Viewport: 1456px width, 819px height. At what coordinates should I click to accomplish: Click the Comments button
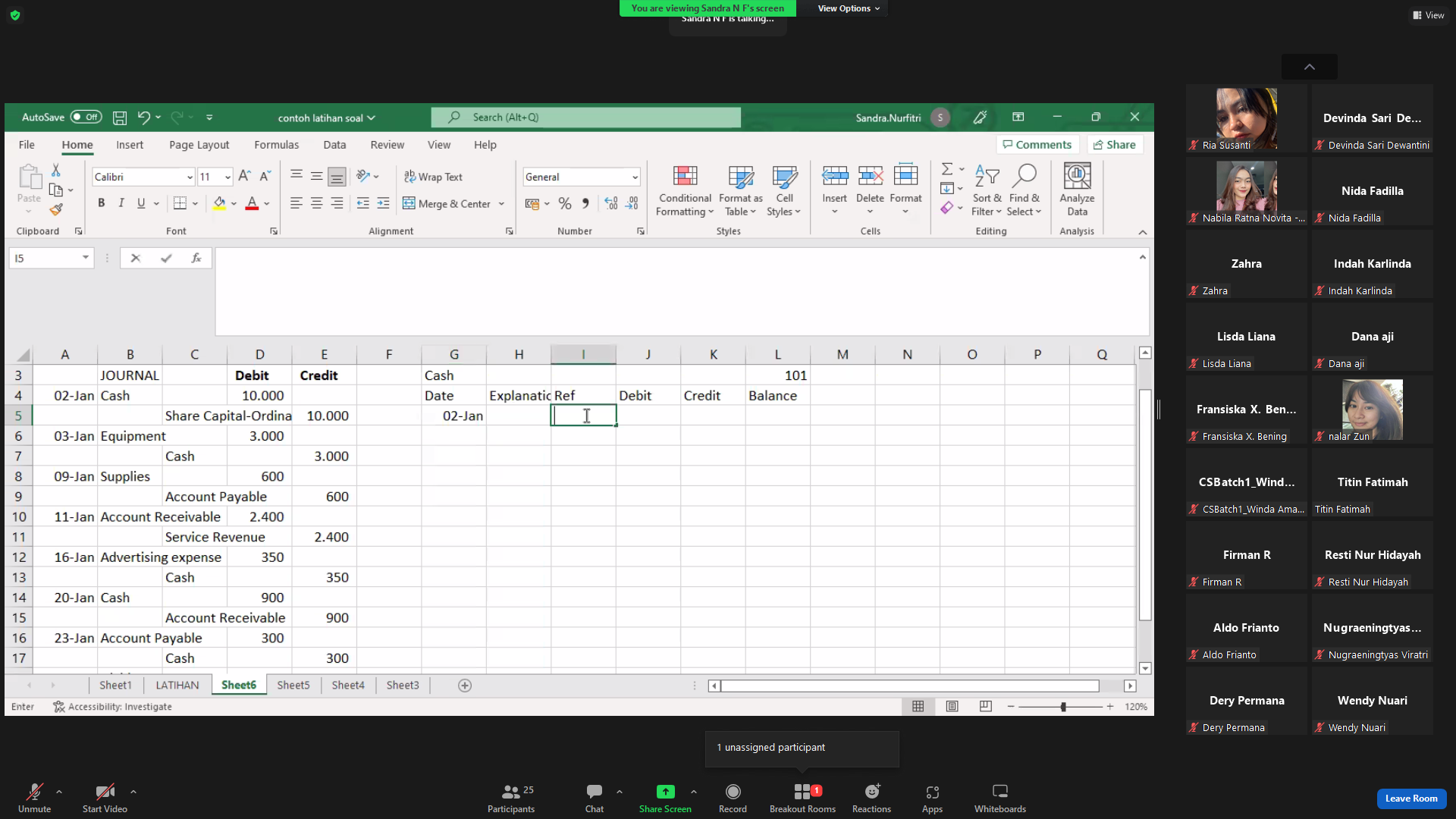[1037, 144]
